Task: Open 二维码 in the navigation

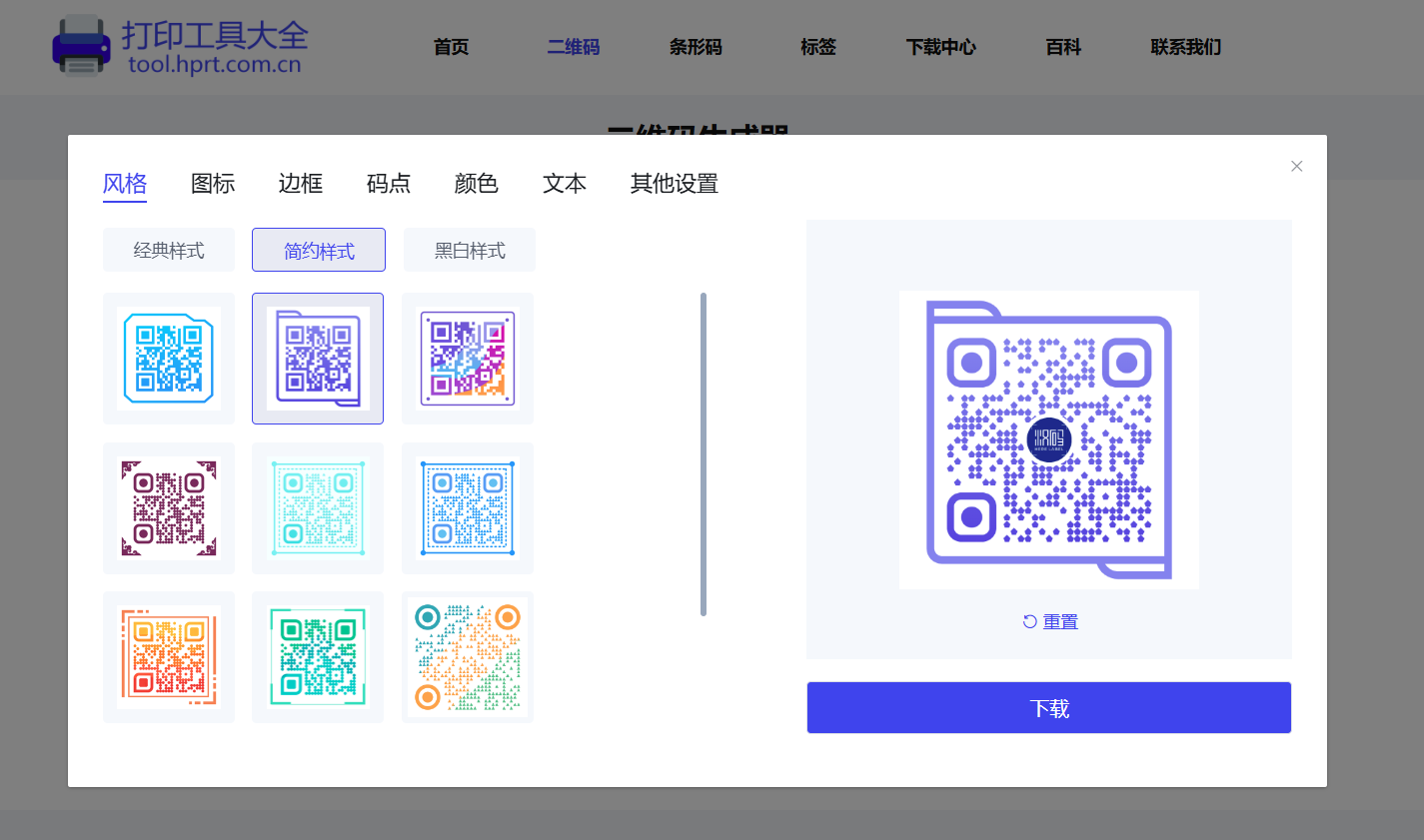Action: (574, 47)
